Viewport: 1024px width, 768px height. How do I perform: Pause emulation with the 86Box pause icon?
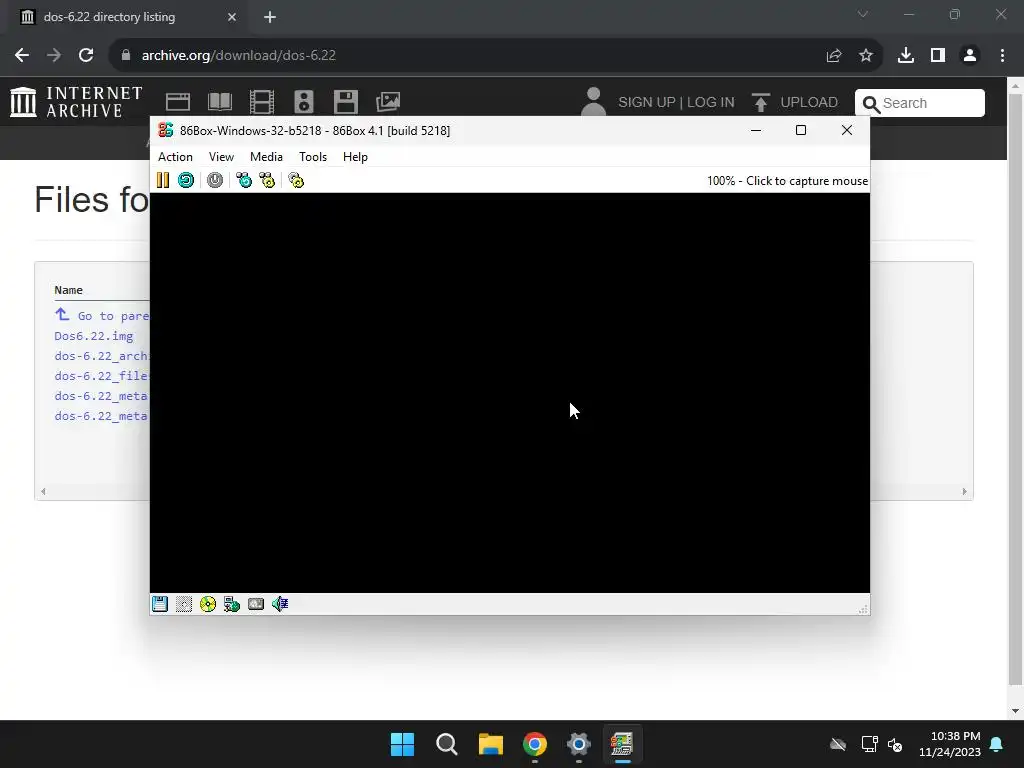tap(163, 180)
